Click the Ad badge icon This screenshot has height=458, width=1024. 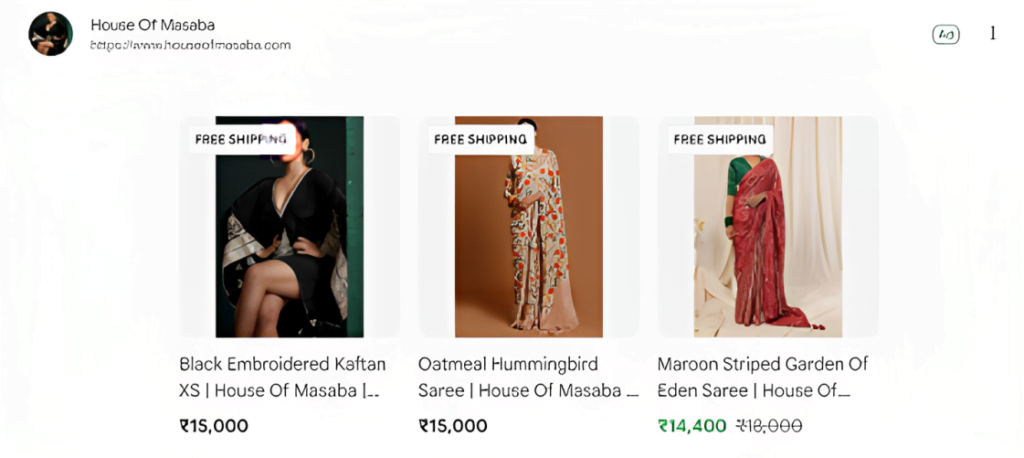945,34
